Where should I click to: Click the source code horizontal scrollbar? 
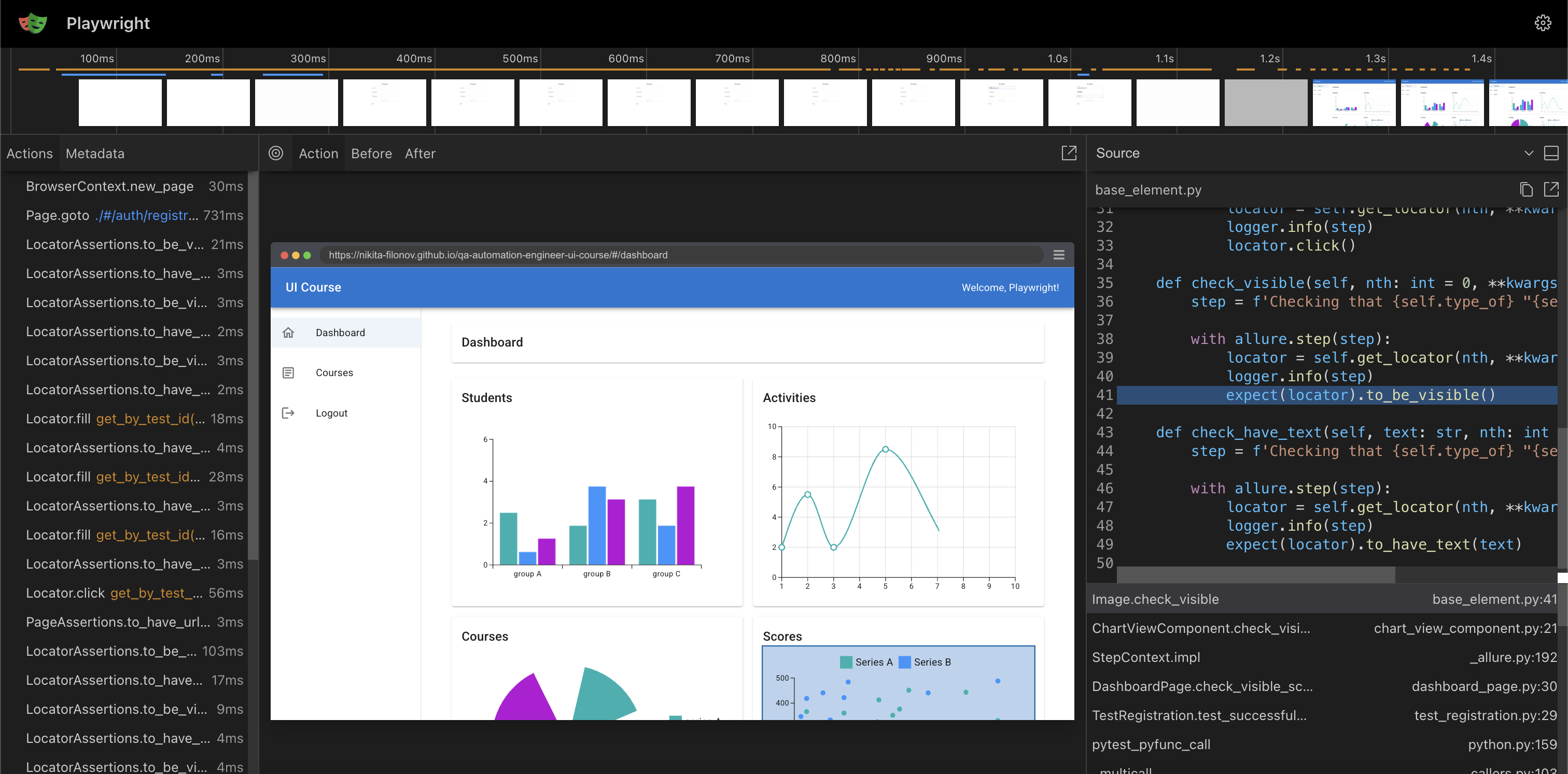1256,574
